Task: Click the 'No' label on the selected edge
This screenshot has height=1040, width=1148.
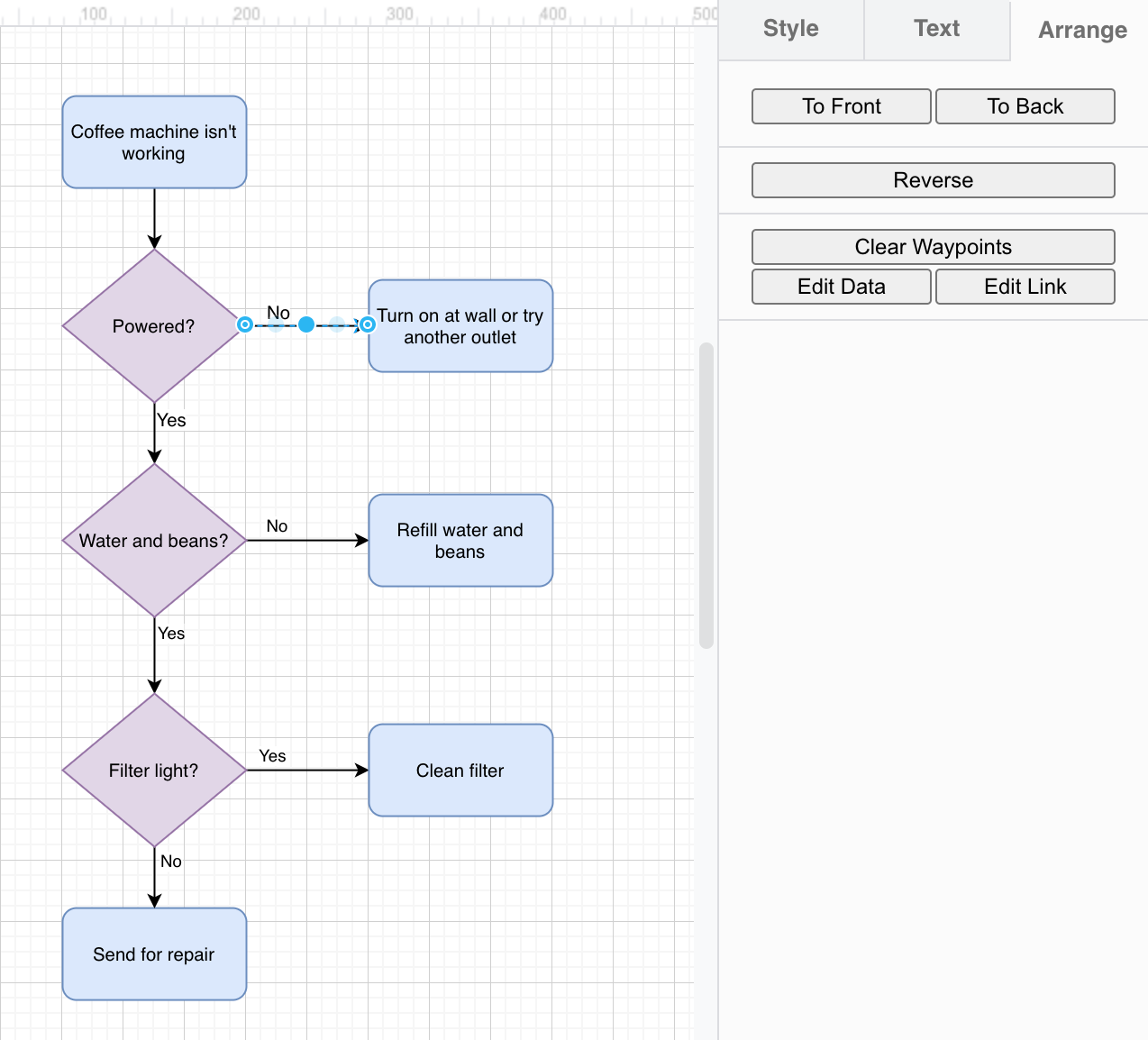Action: point(277,313)
